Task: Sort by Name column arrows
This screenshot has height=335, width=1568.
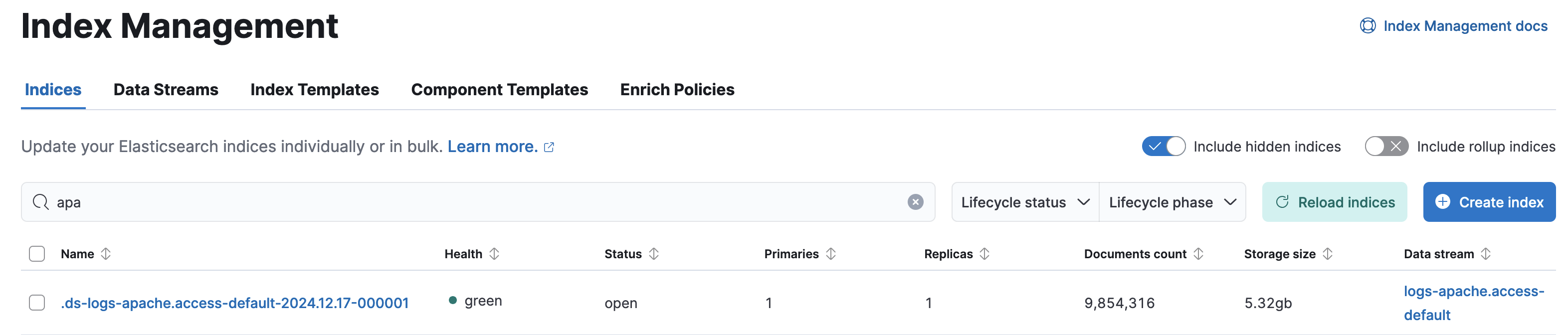Action: [x=106, y=254]
